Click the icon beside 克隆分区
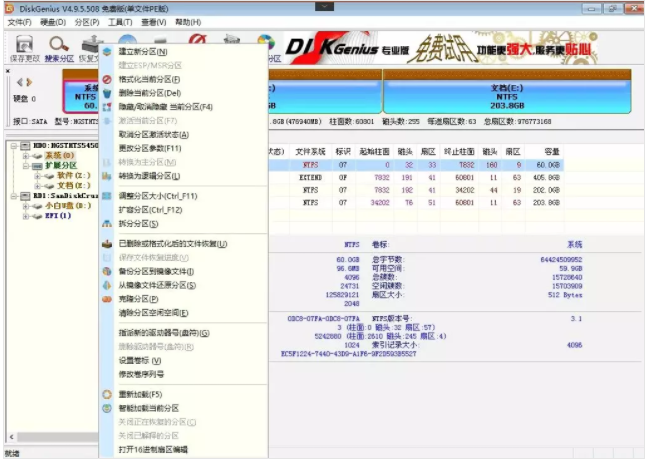Viewport: 654px width, 460px height. (x=107, y=299)
